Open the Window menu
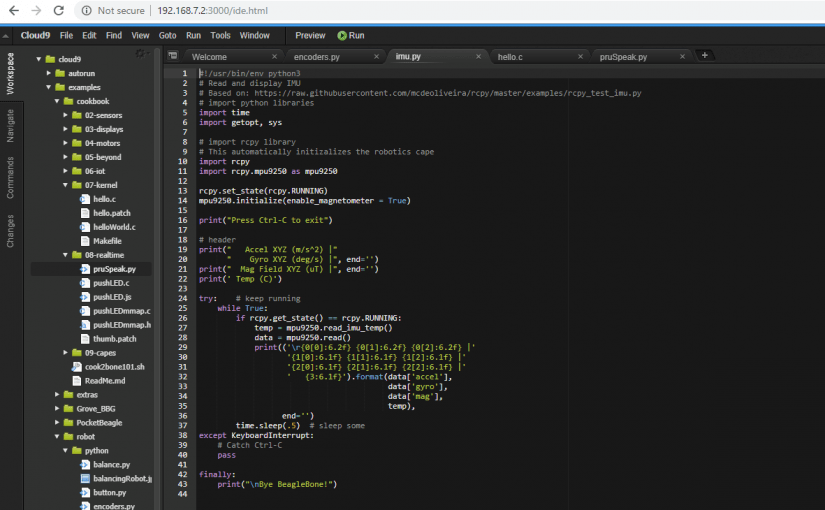The image size is (825, 510). 255,35
